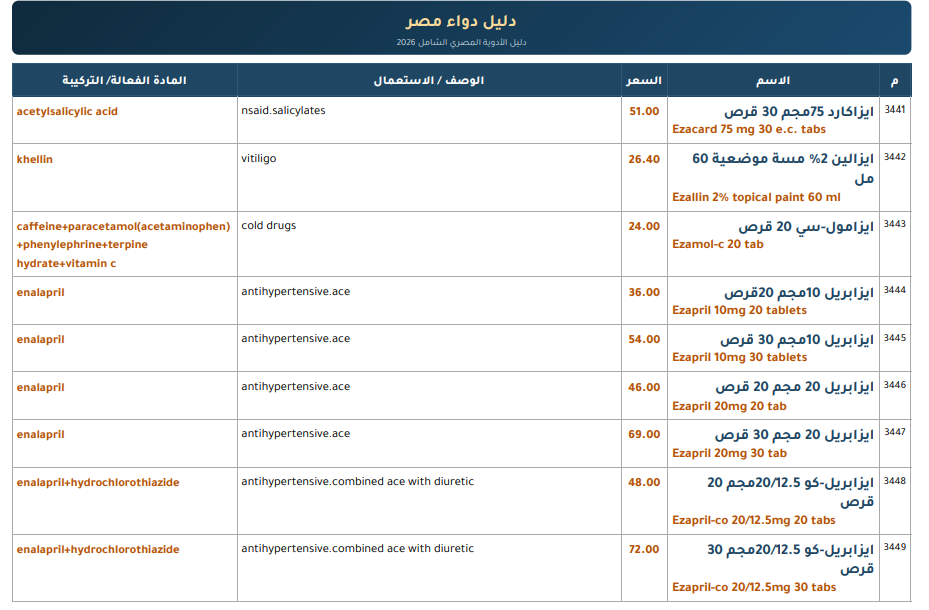The height and width of the screenshot is (610, 929).
Task: Click antihypertensive.ace in row 3447
Action: tap(296, 434)
